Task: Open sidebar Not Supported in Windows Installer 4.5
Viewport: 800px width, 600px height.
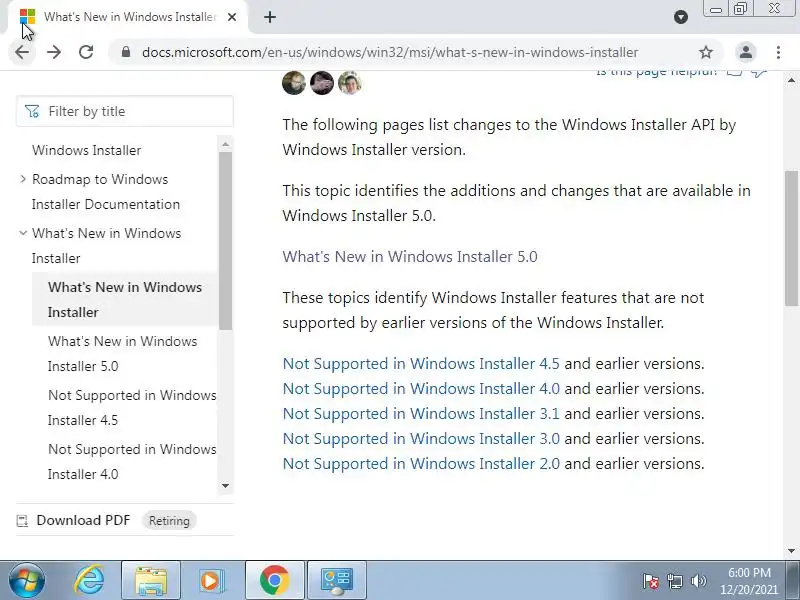Action: 132,408
